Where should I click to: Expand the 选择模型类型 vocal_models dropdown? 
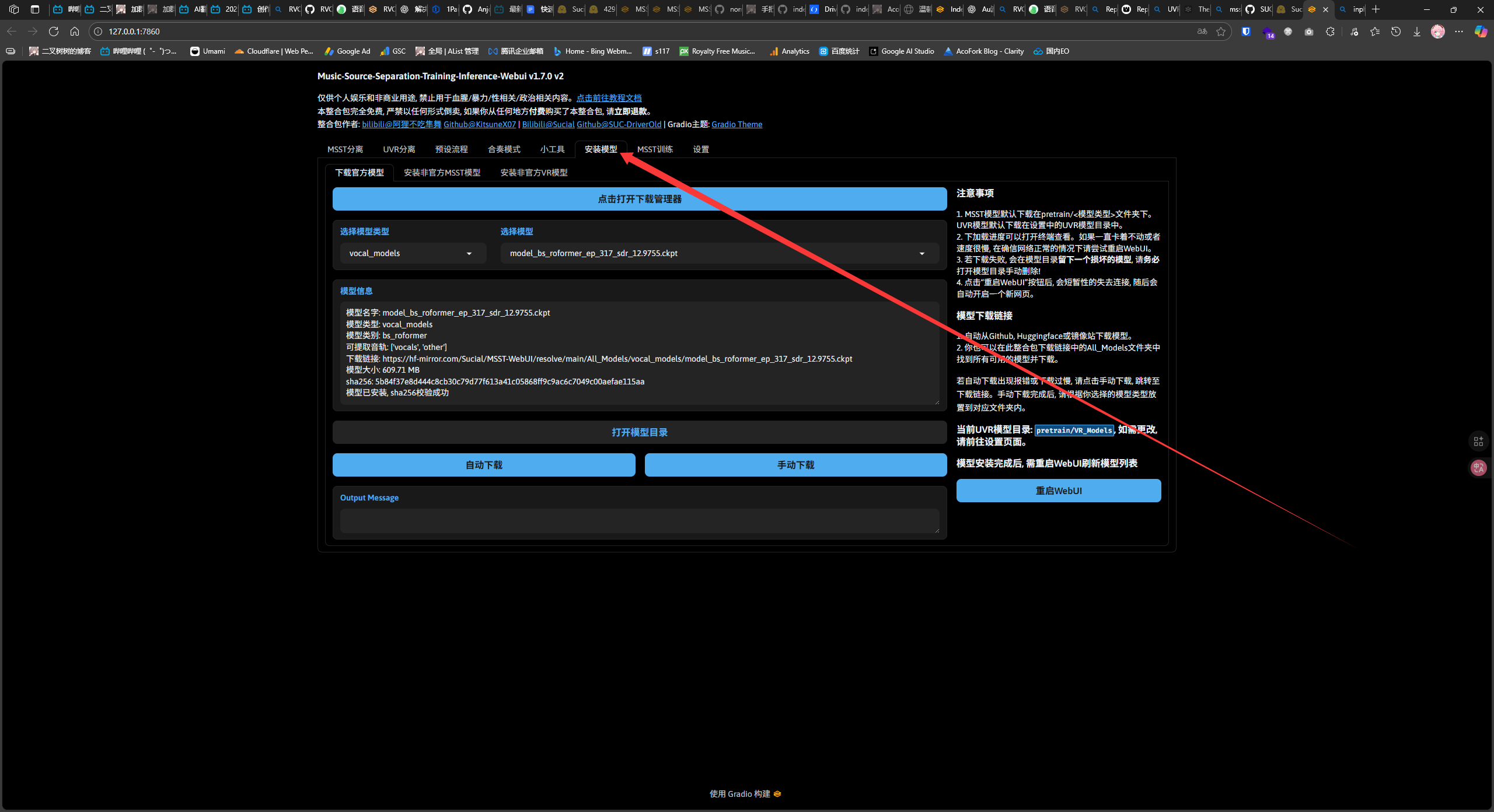click(x=412, y=253)
